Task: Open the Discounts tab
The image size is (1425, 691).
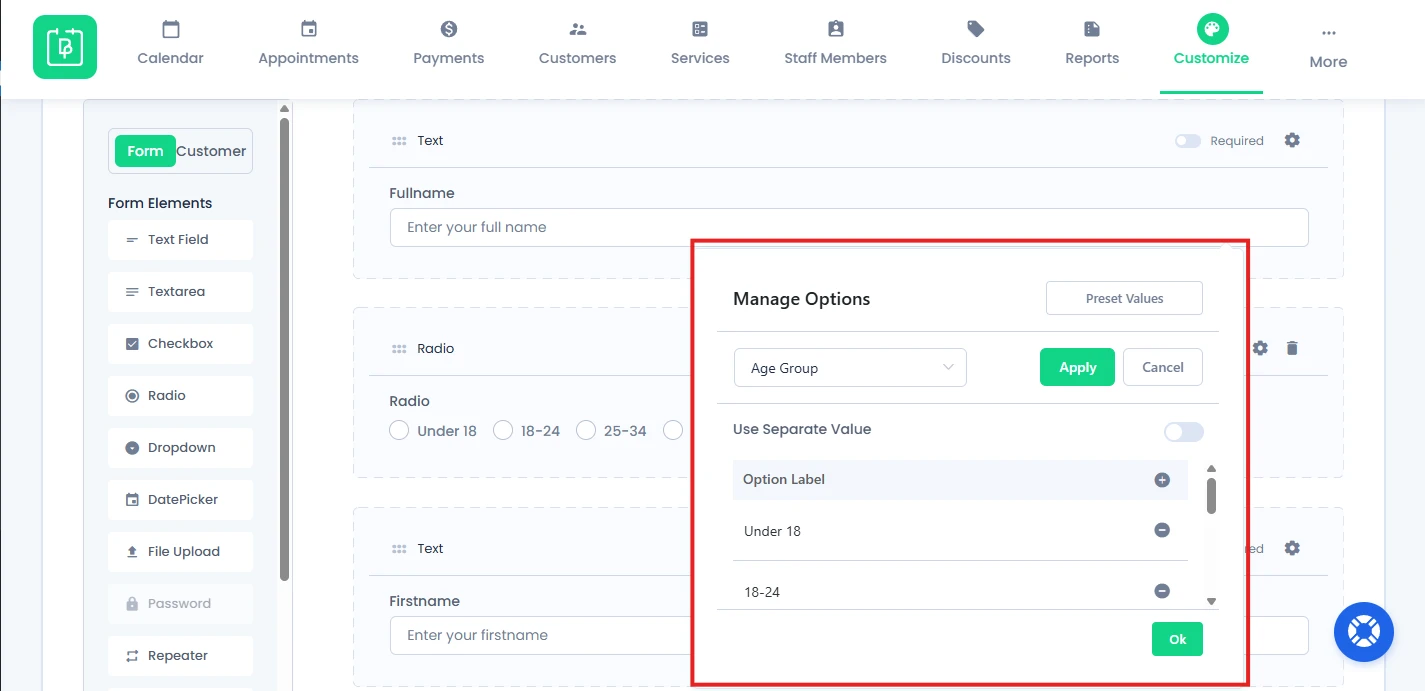Action: 976,44
